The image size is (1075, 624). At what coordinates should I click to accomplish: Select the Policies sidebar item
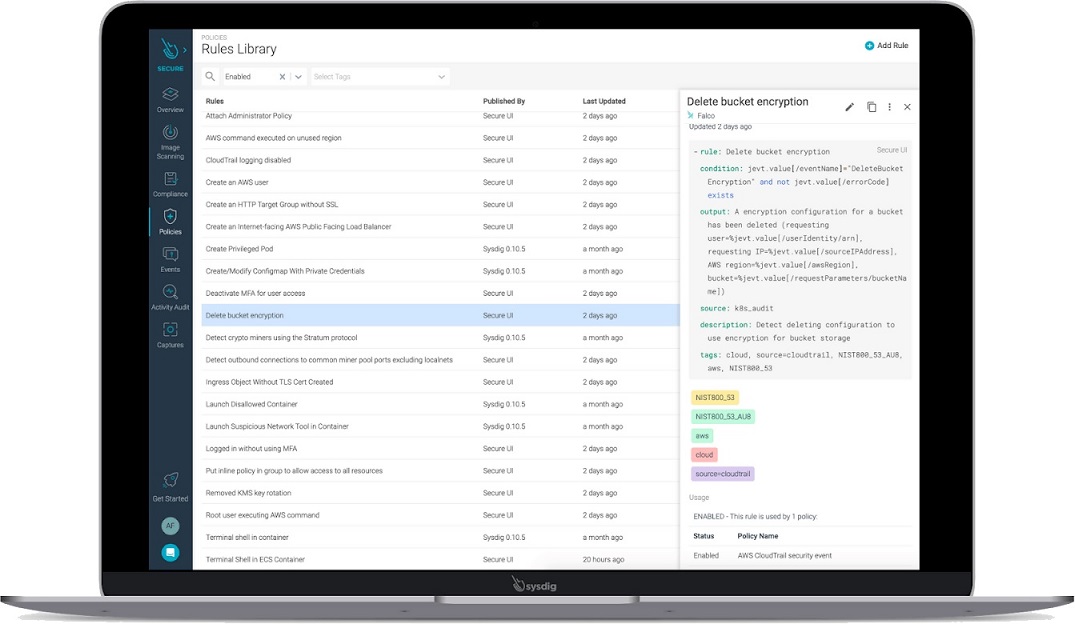tap(170, 221)
